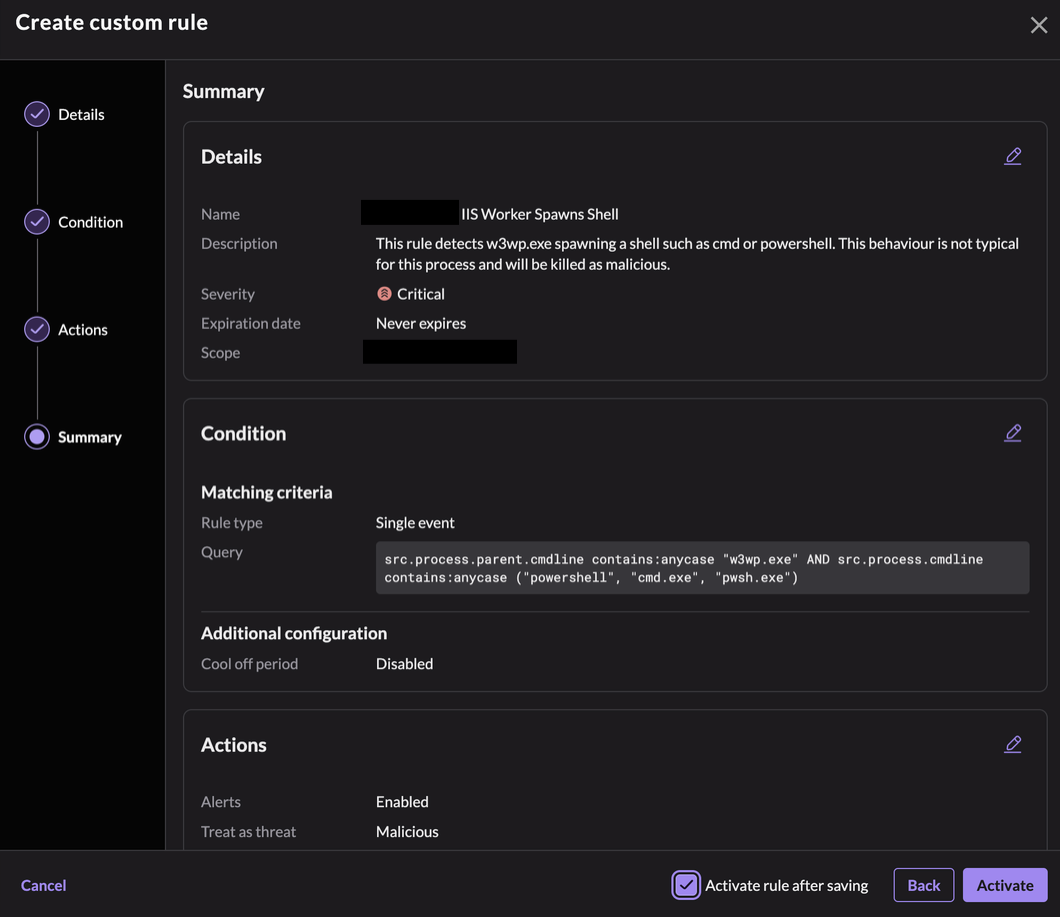The image size is (1060, 917).
Task: Close the Create custom rule dialog
Action: pyautogui.click(x=1038, y=25)
